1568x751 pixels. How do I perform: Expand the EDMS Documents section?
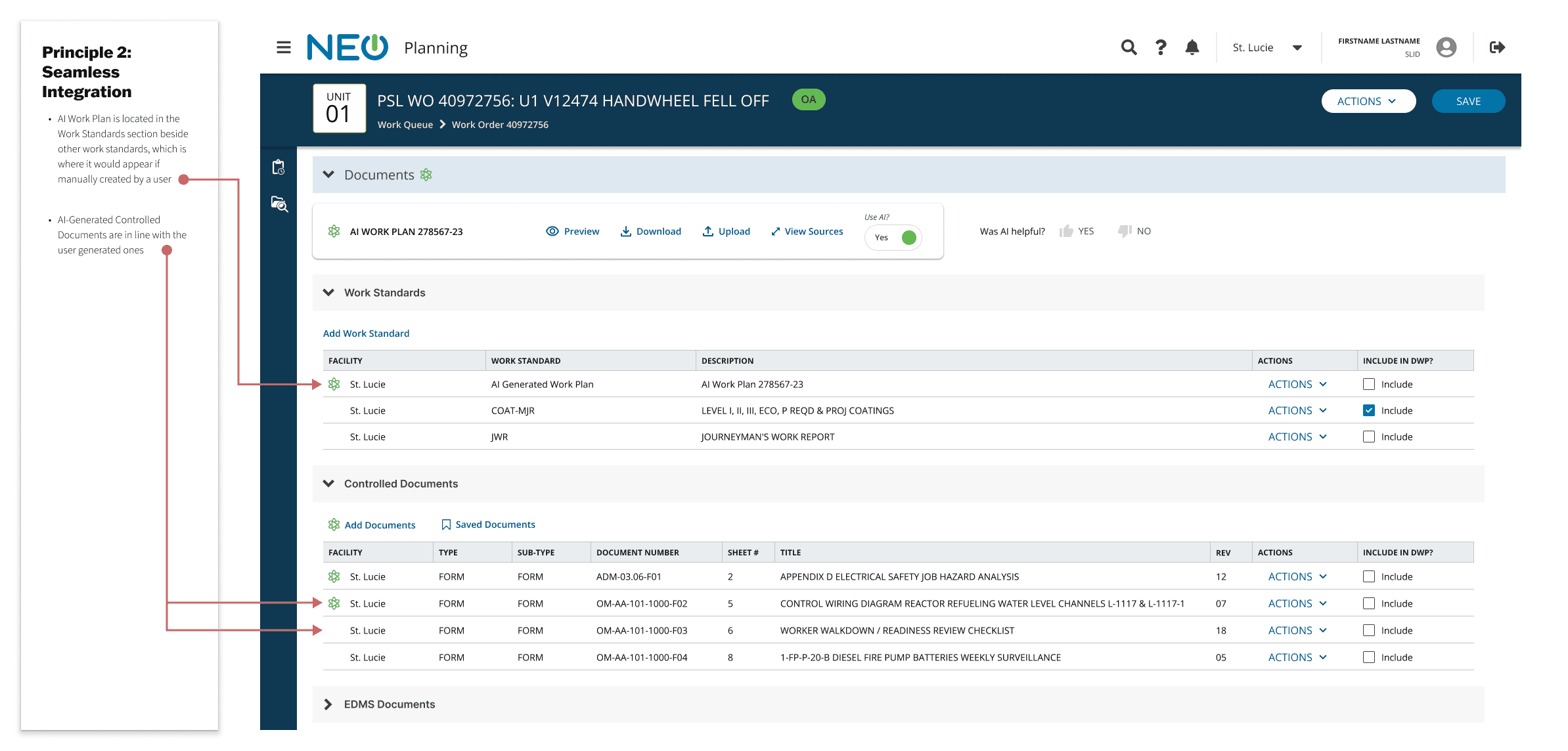328,704
